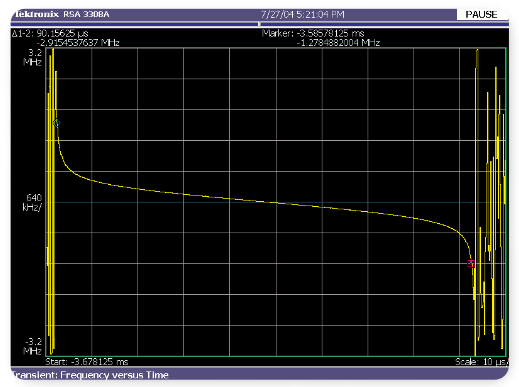Click the marker frequency -1.2784882004 MHz
This screenshot has width=519, height=387.
point(338,43)
